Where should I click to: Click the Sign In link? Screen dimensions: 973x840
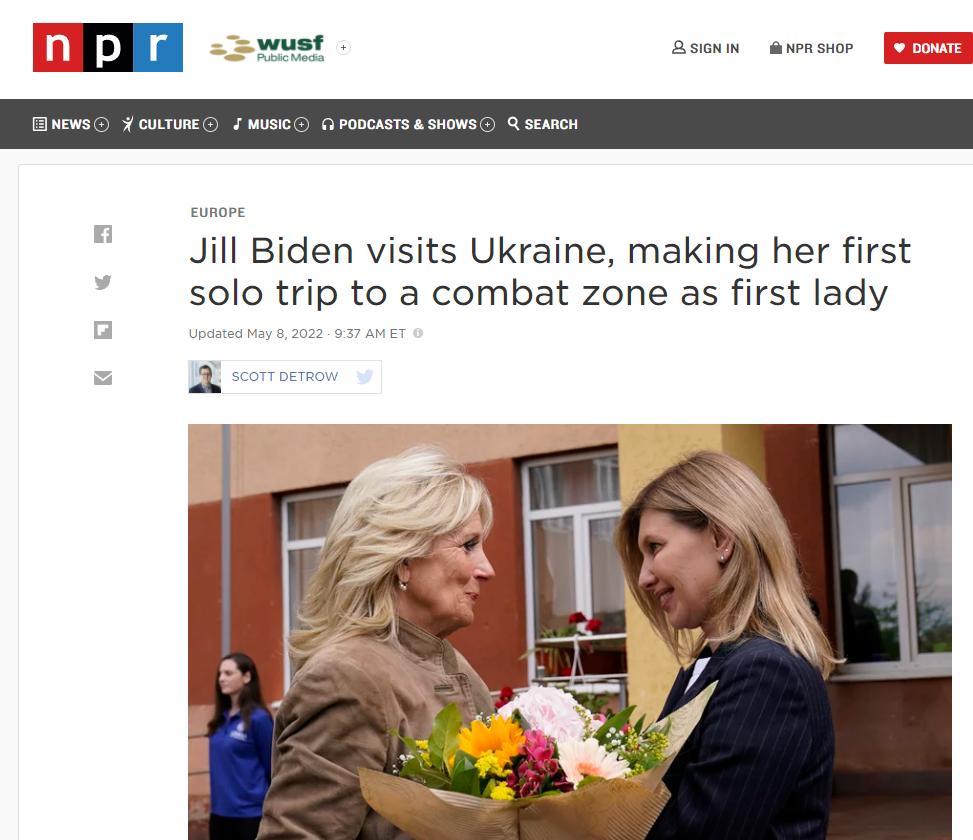click(x=706, y=48)
